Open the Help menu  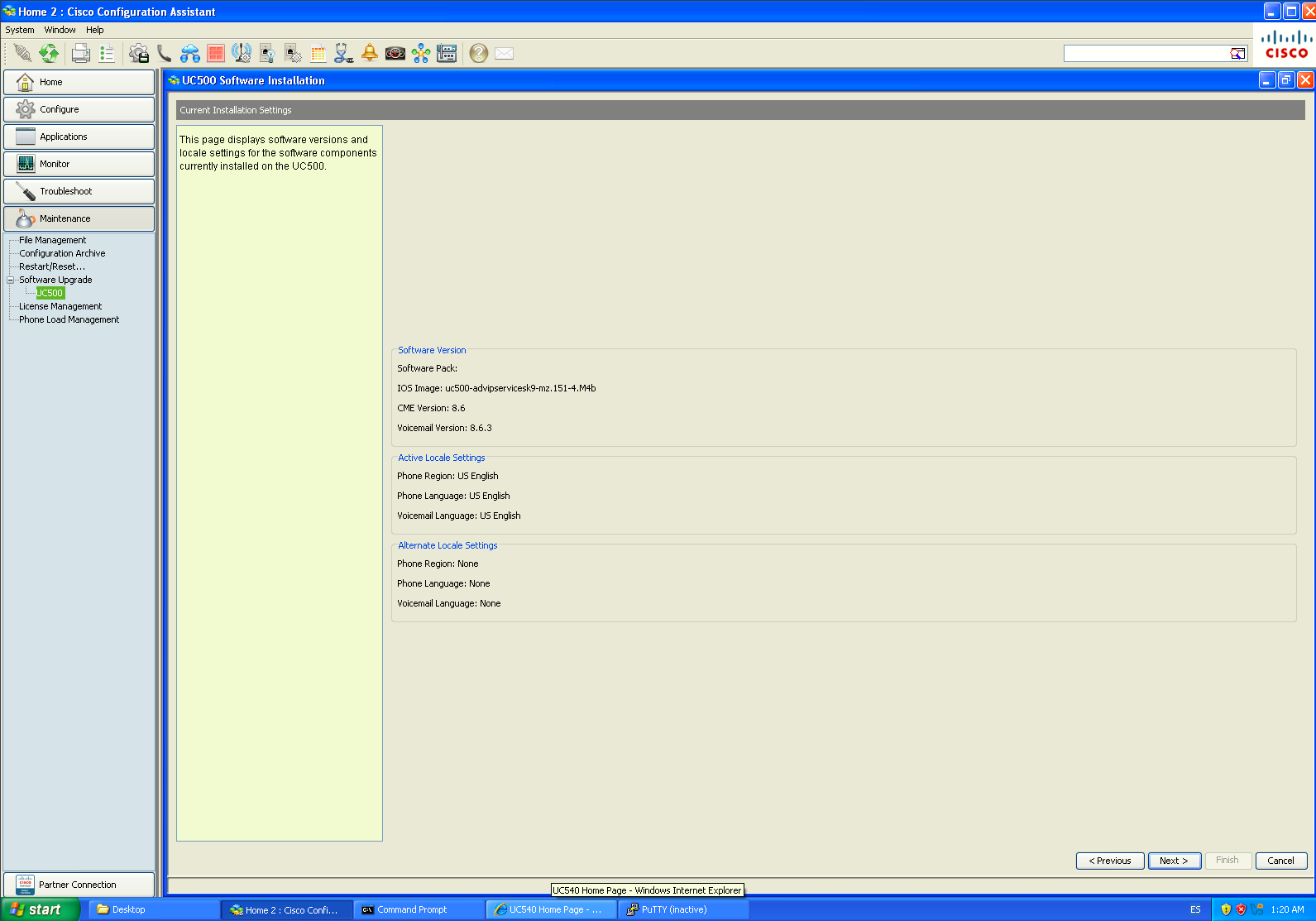click(x=95, y=30)
